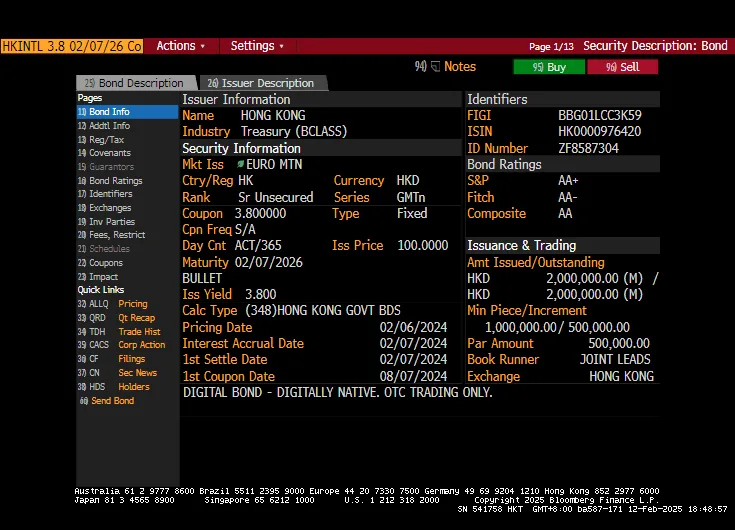Screen dimensions: 735x530
Task: Click the red Sell button
Action: 622,67
